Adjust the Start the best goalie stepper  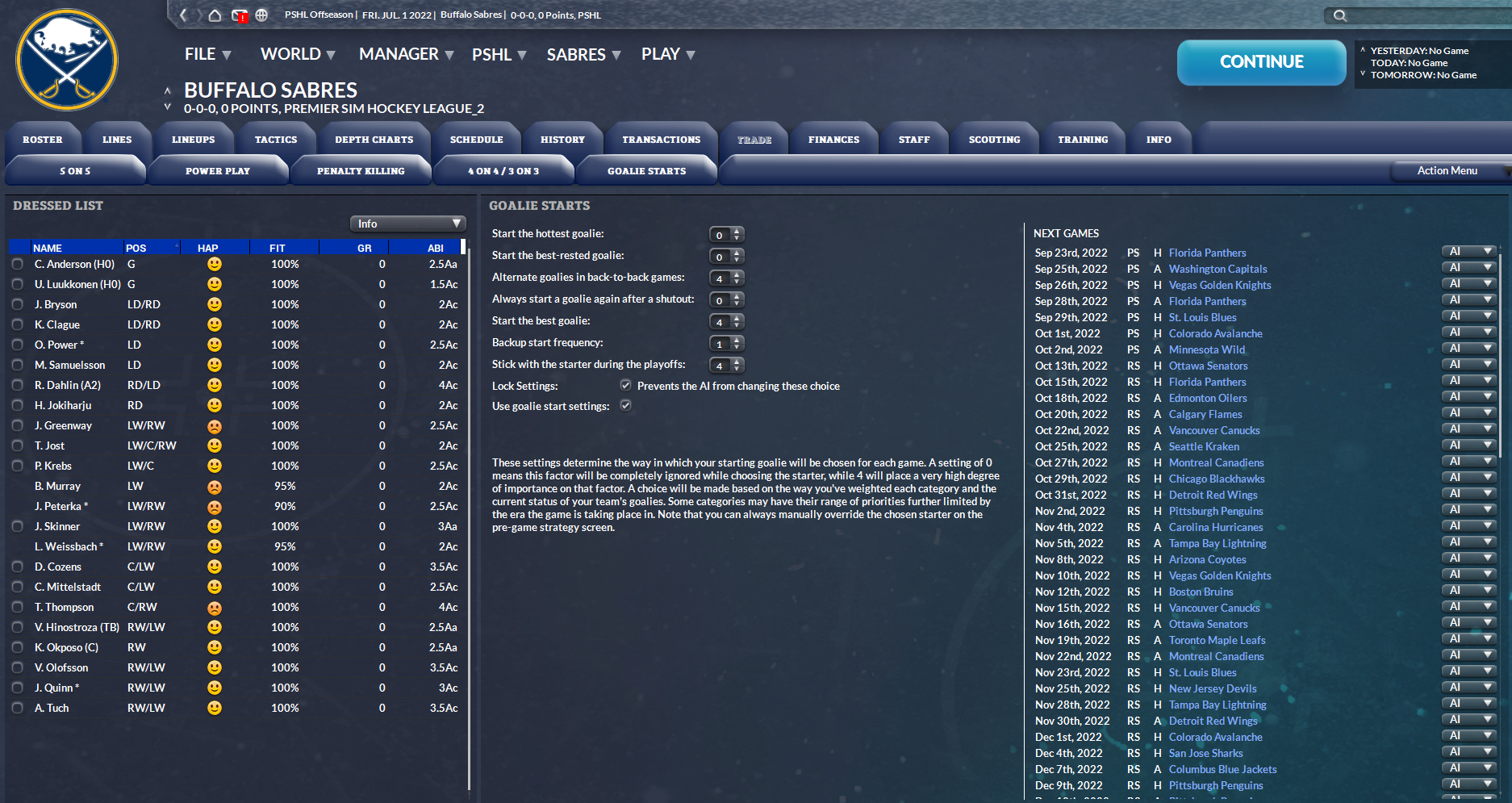(x=726, y=322)
